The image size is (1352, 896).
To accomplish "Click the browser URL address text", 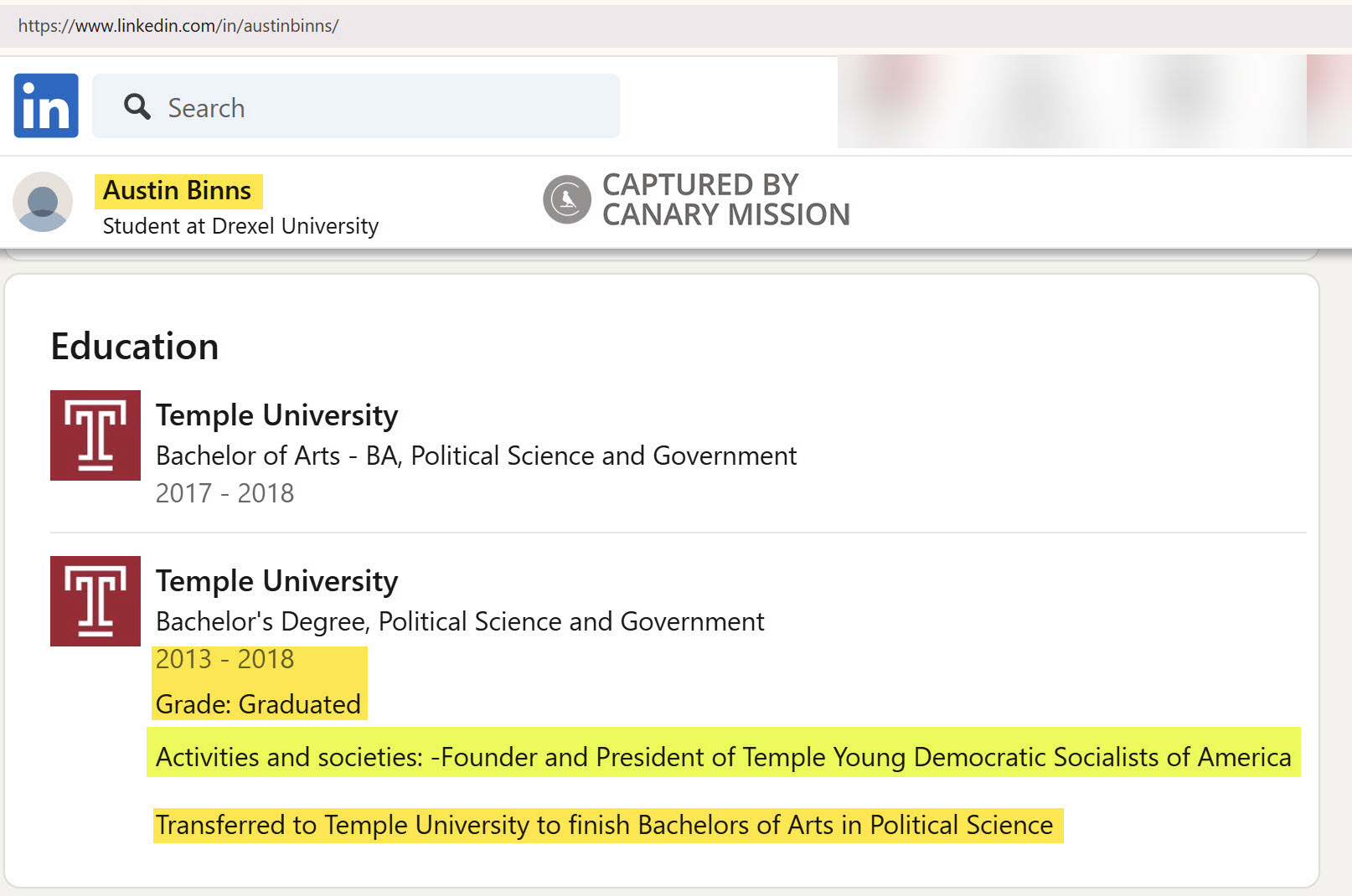I will click(178, 26).
